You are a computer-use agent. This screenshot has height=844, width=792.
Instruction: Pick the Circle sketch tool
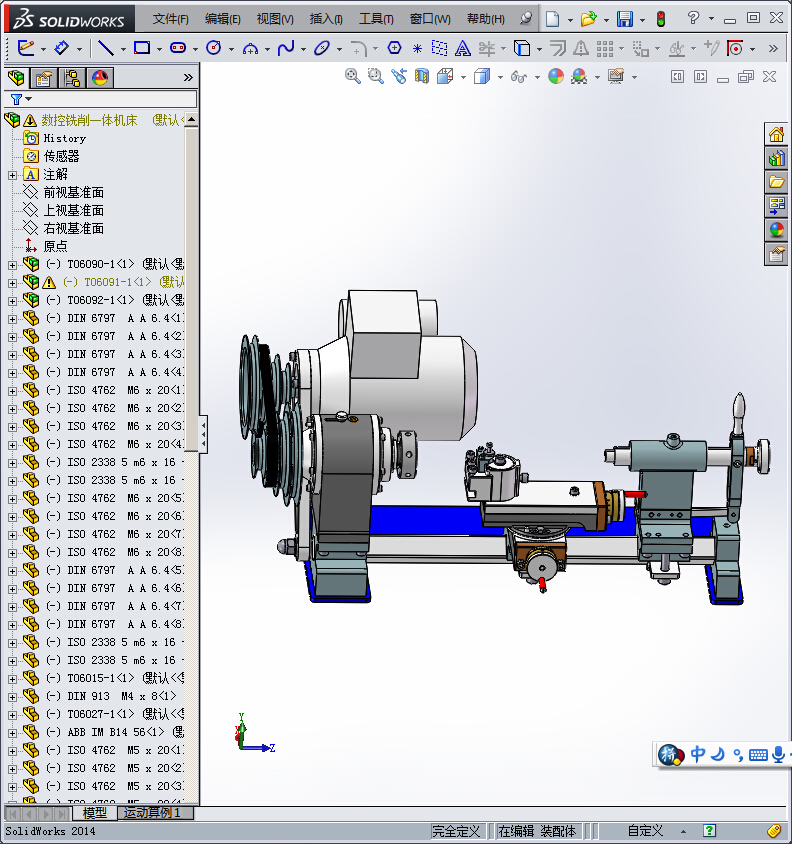(x=214, y=48)
